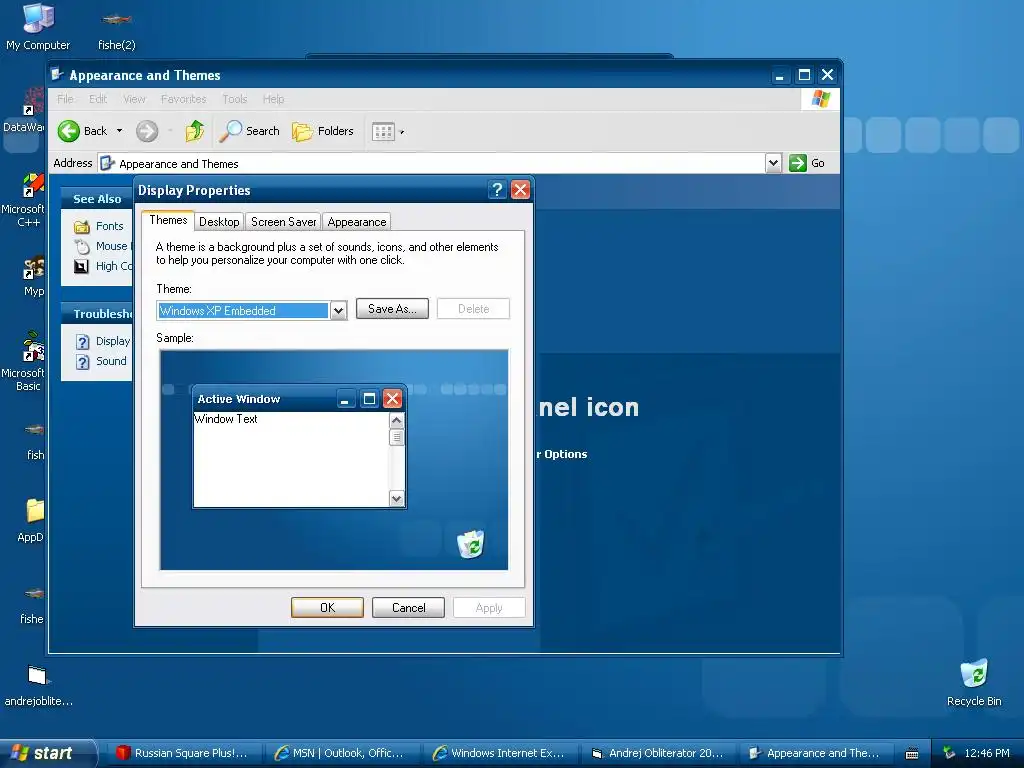Click the network tray icon beside clock

tap(950, 753)
